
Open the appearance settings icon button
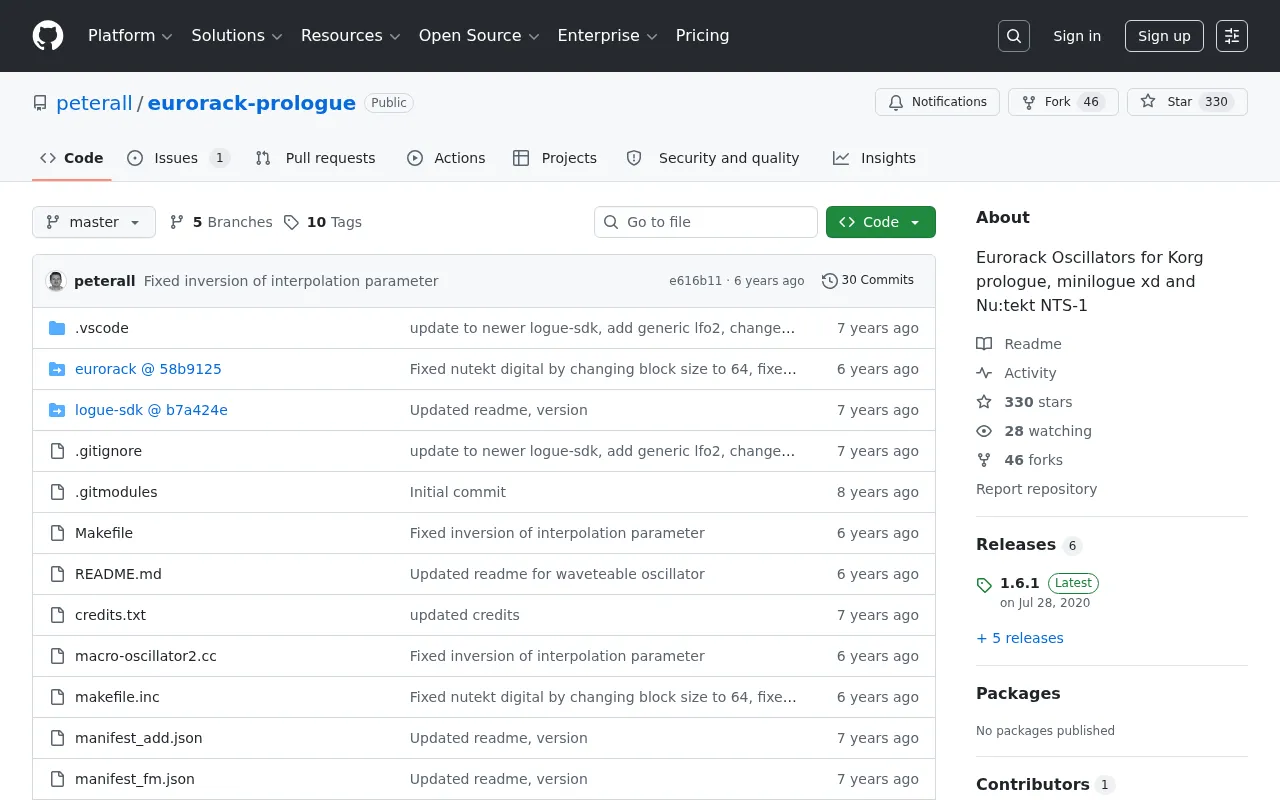click(x=1232, y=36)
